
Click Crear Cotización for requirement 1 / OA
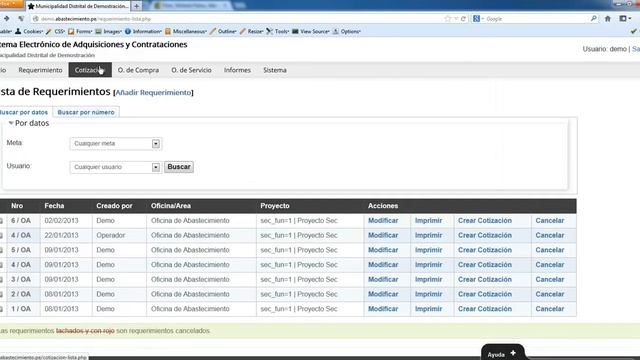pyautogui.click(x=484, y=309)
